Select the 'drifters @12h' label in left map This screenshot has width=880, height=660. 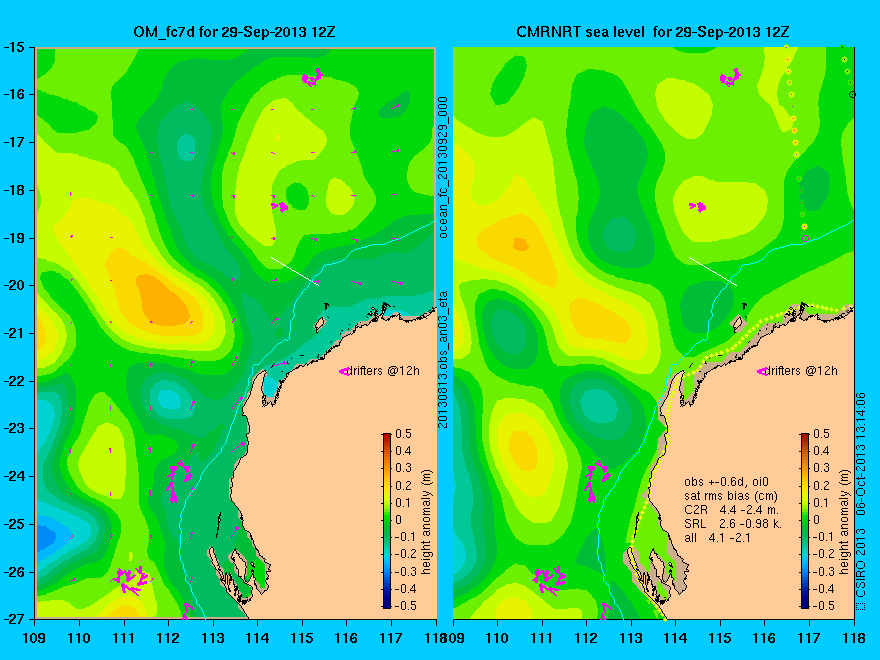pos(383,370)
